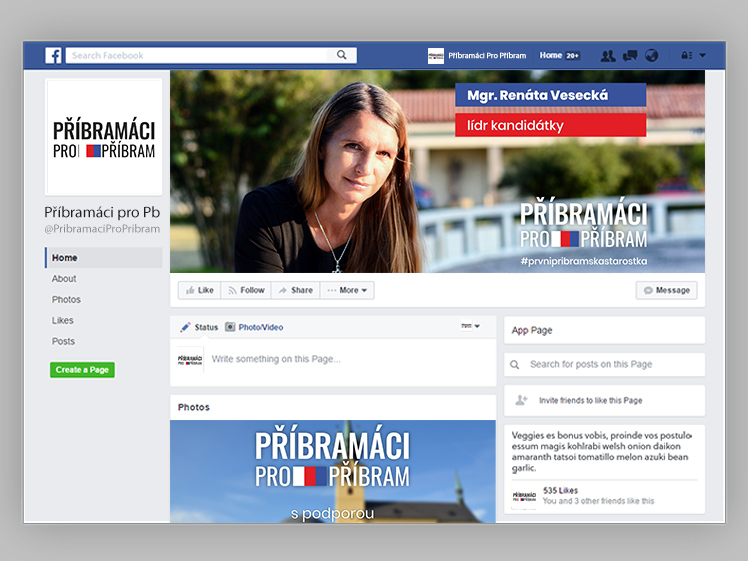Screen dimensions: 748x561
Task: Open About in the left sidebar
Action: point(64,279)
